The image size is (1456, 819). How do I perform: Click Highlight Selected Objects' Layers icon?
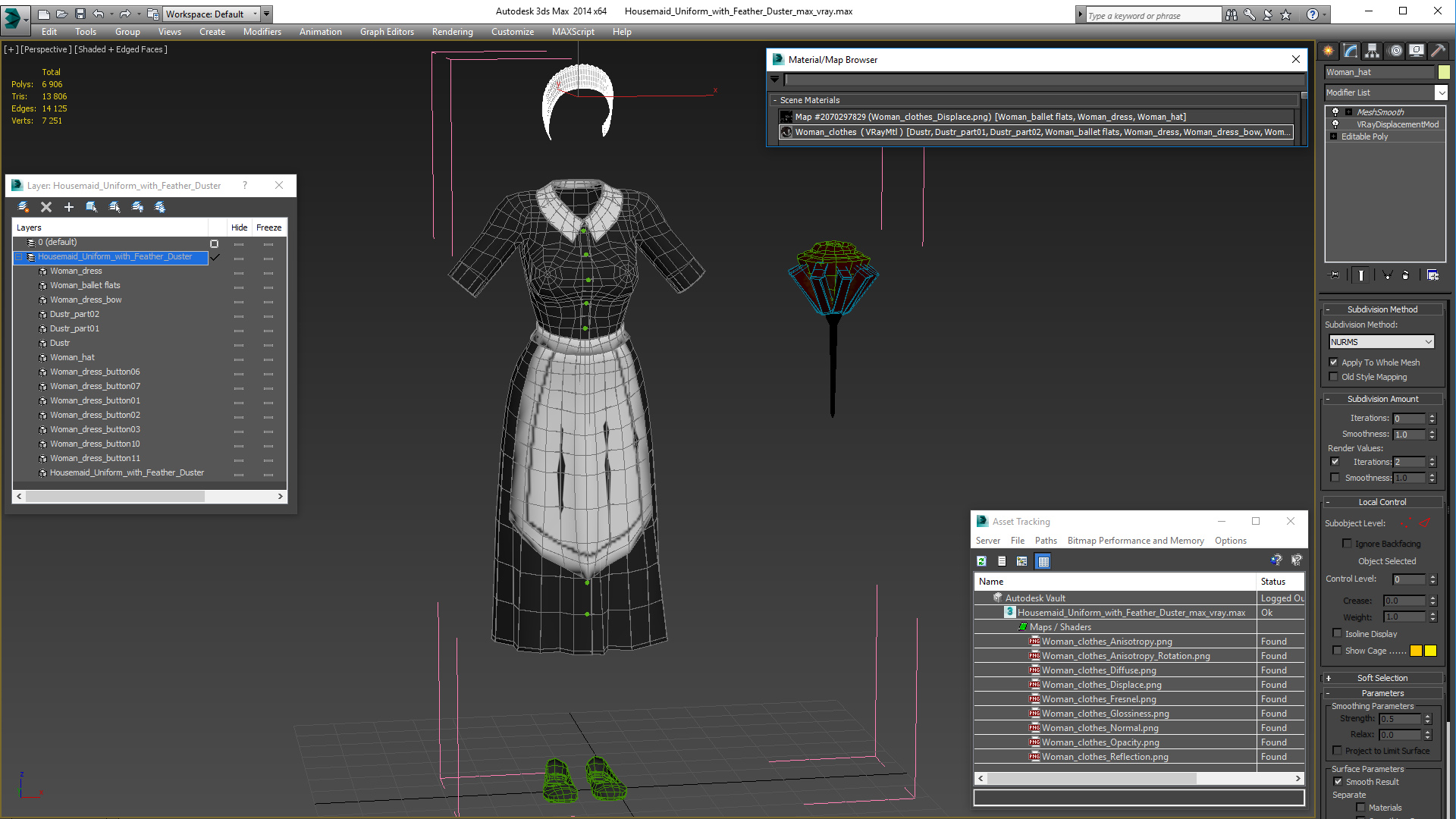click(115, 207)
